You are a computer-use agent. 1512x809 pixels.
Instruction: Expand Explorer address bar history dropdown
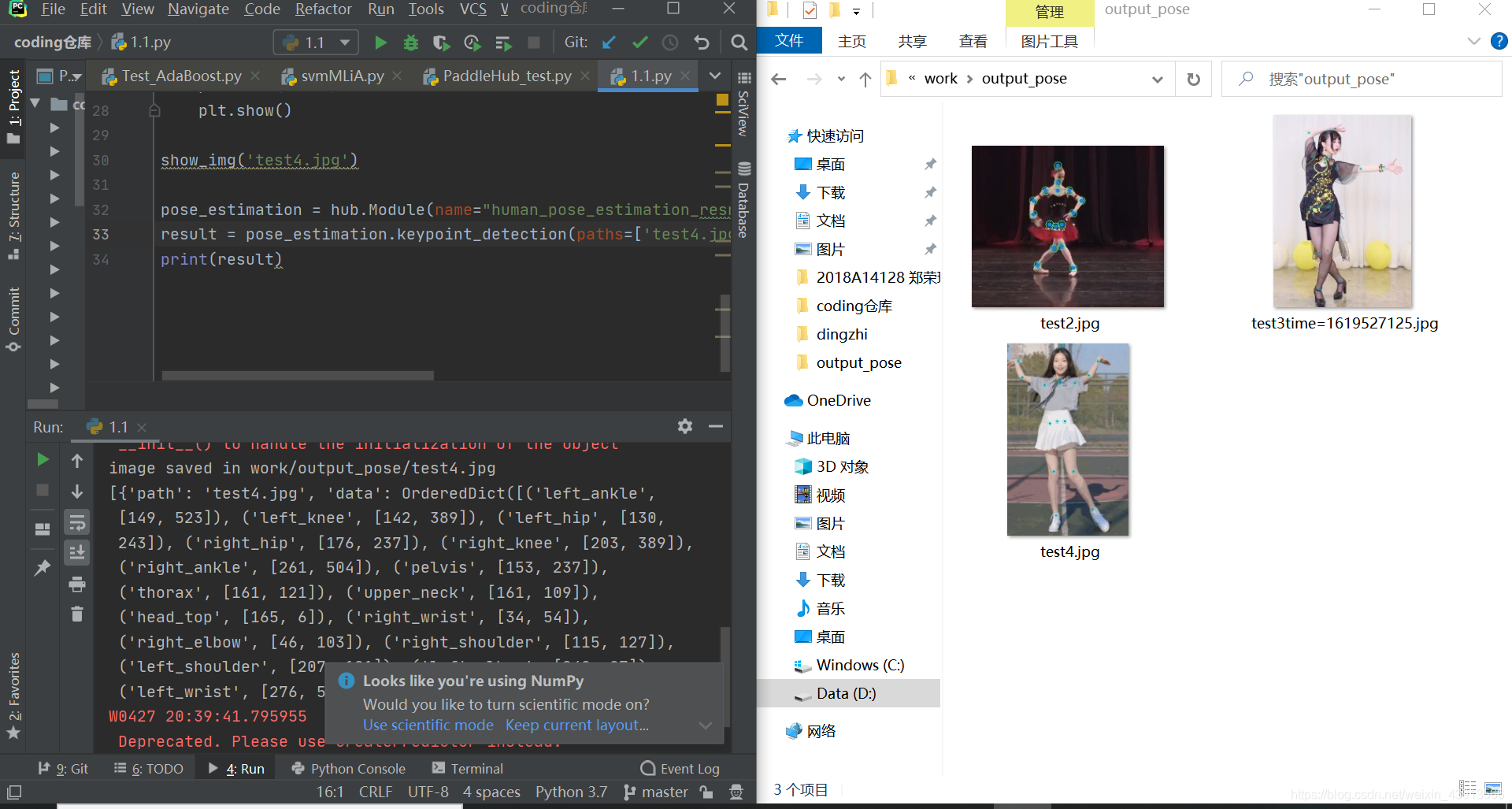pyautogui.click(x=1157, y=79)
